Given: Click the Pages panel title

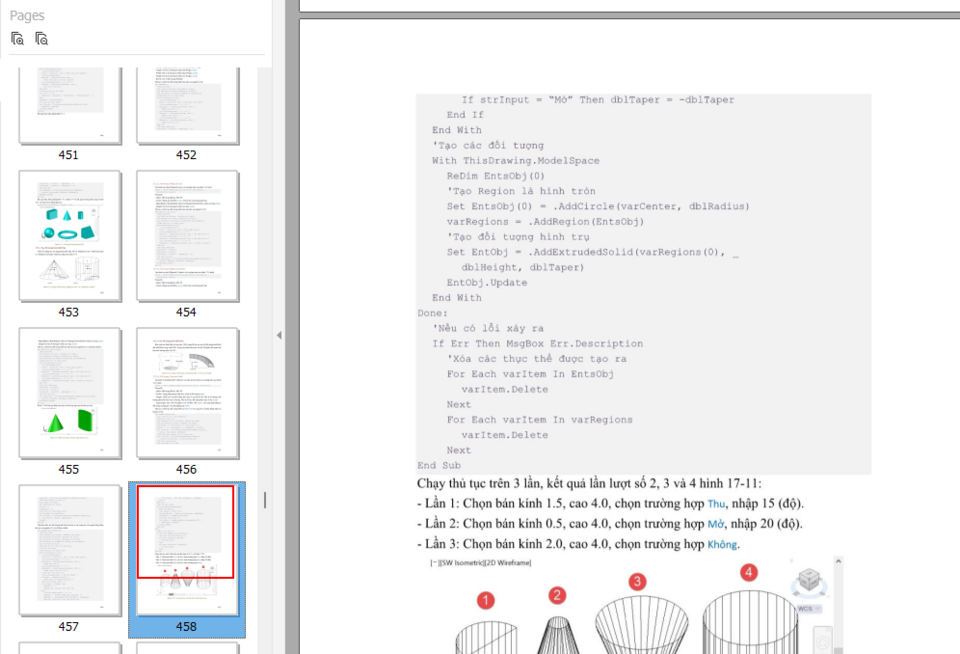Looking at the screenshot, I should click(27, 16).
